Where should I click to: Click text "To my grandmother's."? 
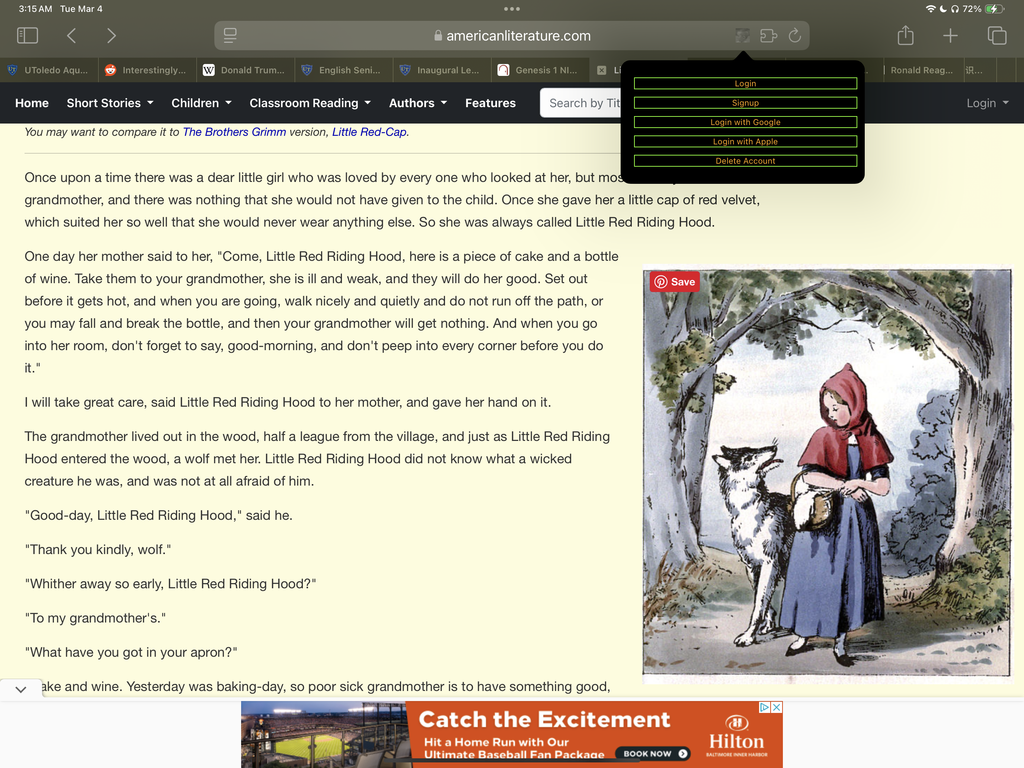tap(95, 618)
